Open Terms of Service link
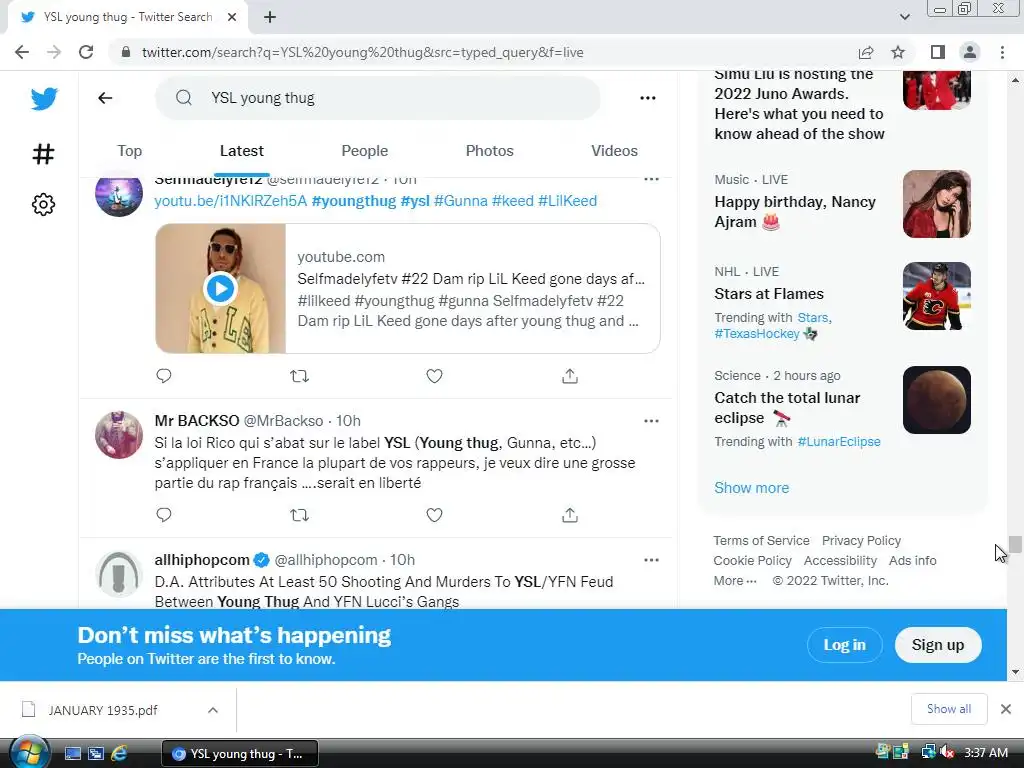 tap(761, 541)
